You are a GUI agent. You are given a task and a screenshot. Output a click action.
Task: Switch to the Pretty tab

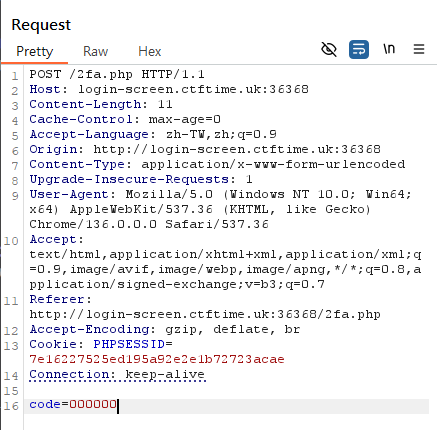(34, 51)
